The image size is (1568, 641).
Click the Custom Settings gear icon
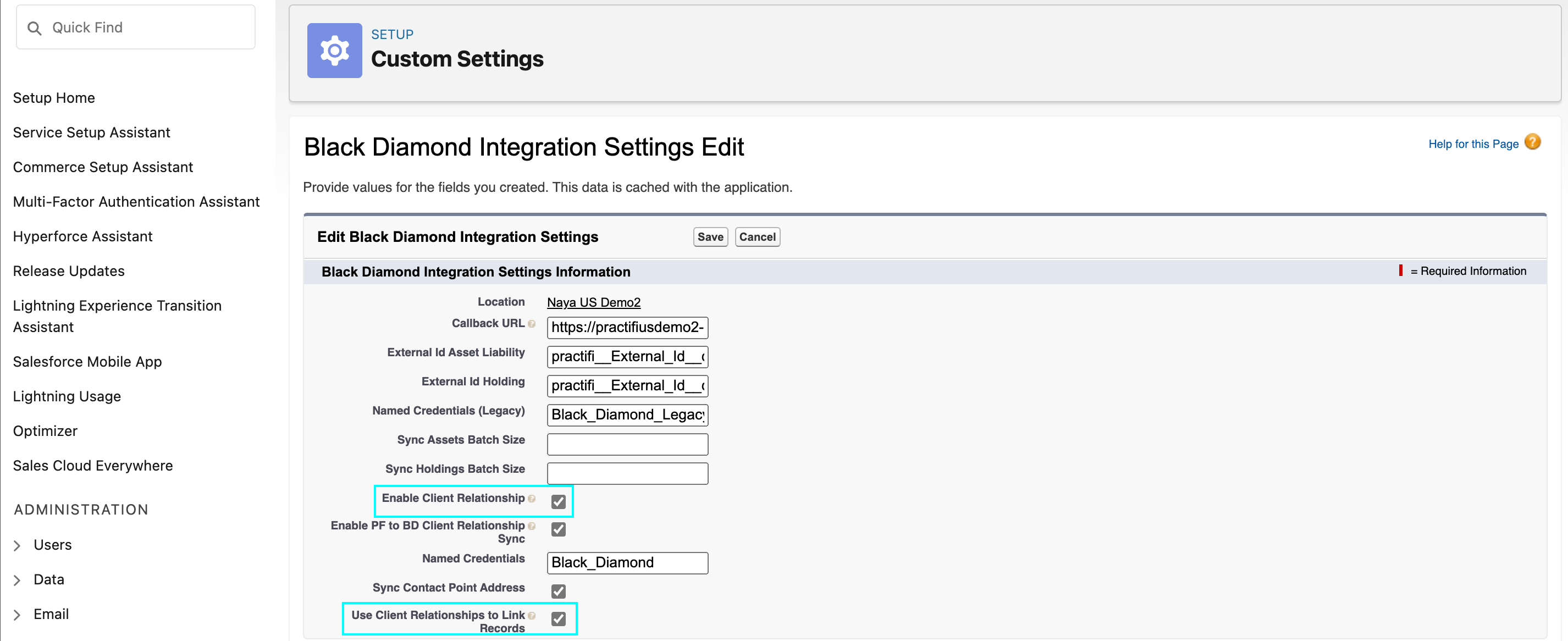[x=334, y=51]
